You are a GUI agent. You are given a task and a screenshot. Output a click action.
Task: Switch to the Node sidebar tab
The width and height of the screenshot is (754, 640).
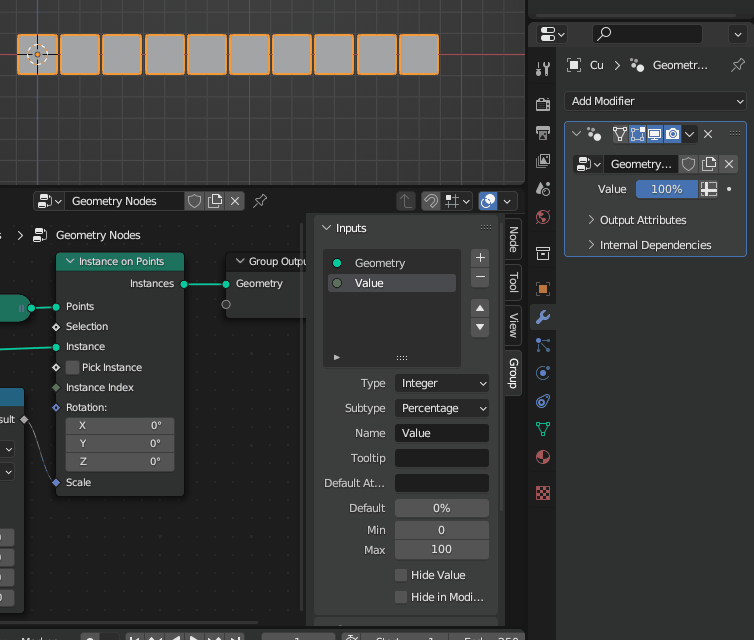click(513, 239)
